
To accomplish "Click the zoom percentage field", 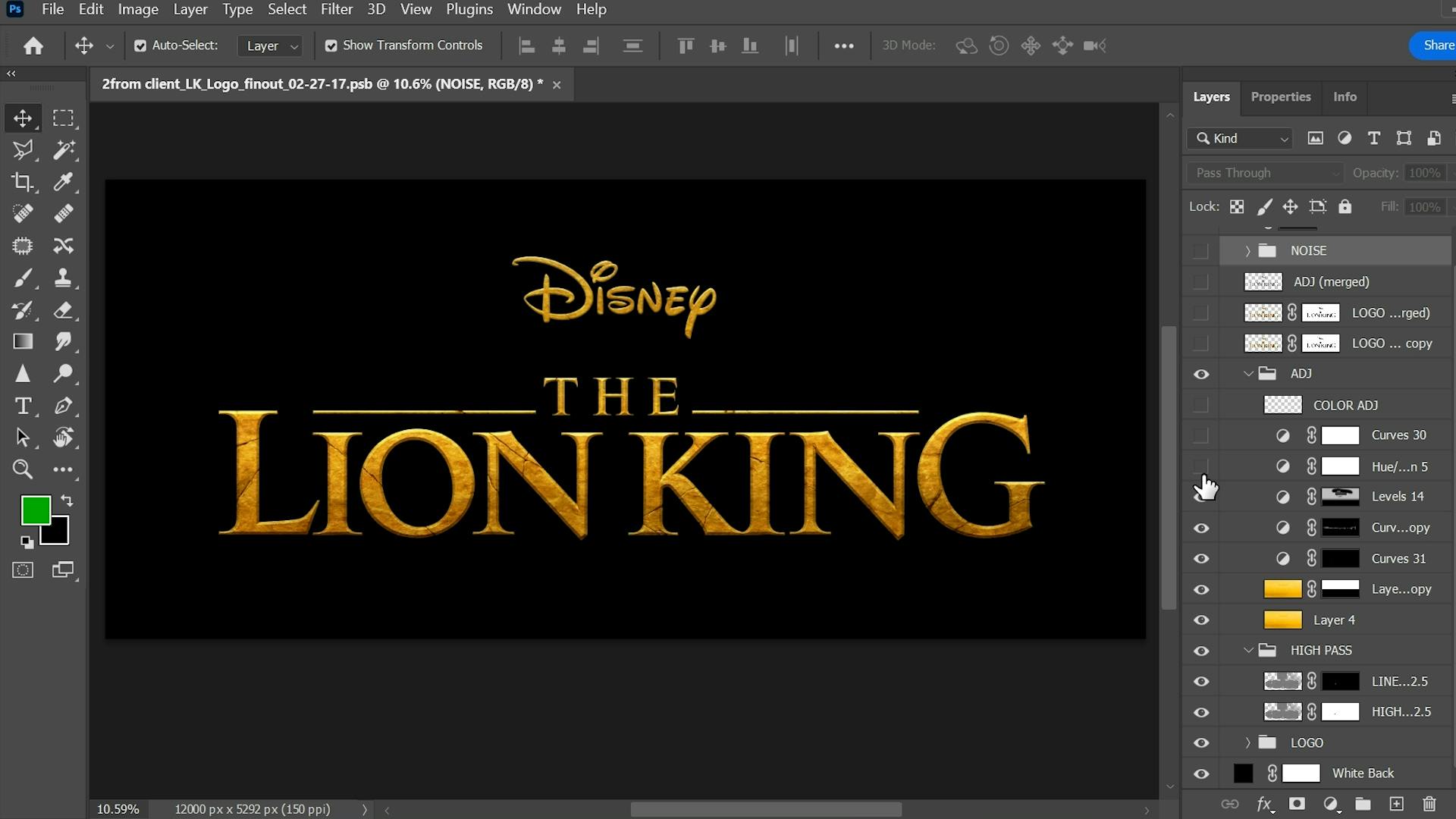I will tap(118, 809).
